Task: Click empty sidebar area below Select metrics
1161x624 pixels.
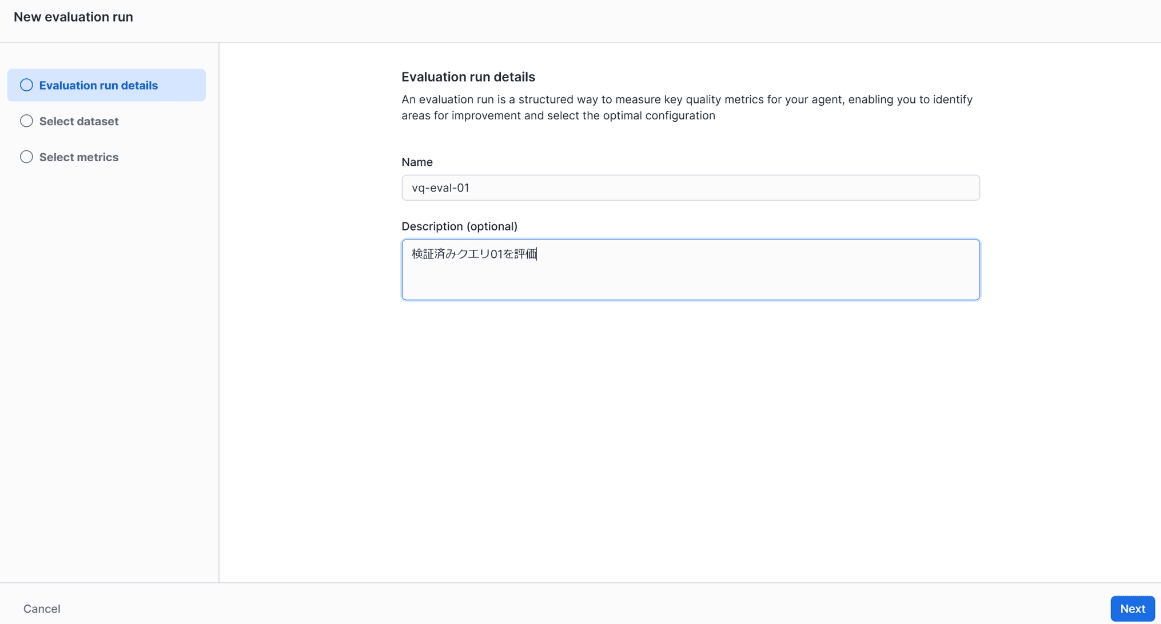Action: [x=109, y=370]
